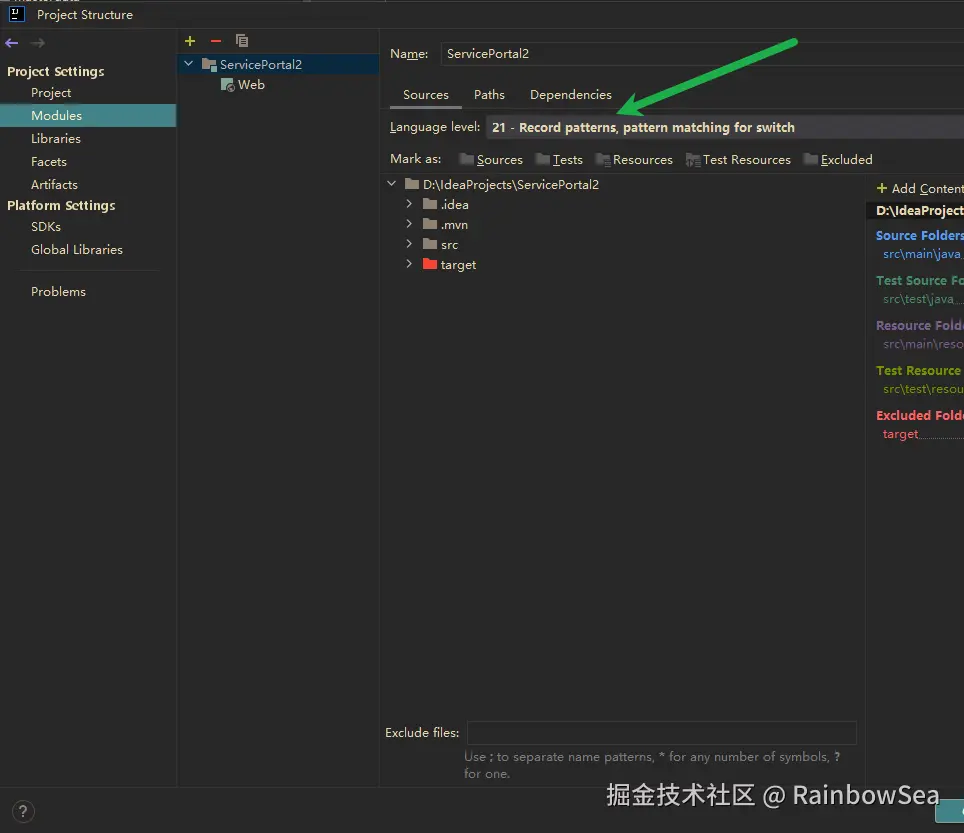Mark as Sources folder icon

coord(467,160)
